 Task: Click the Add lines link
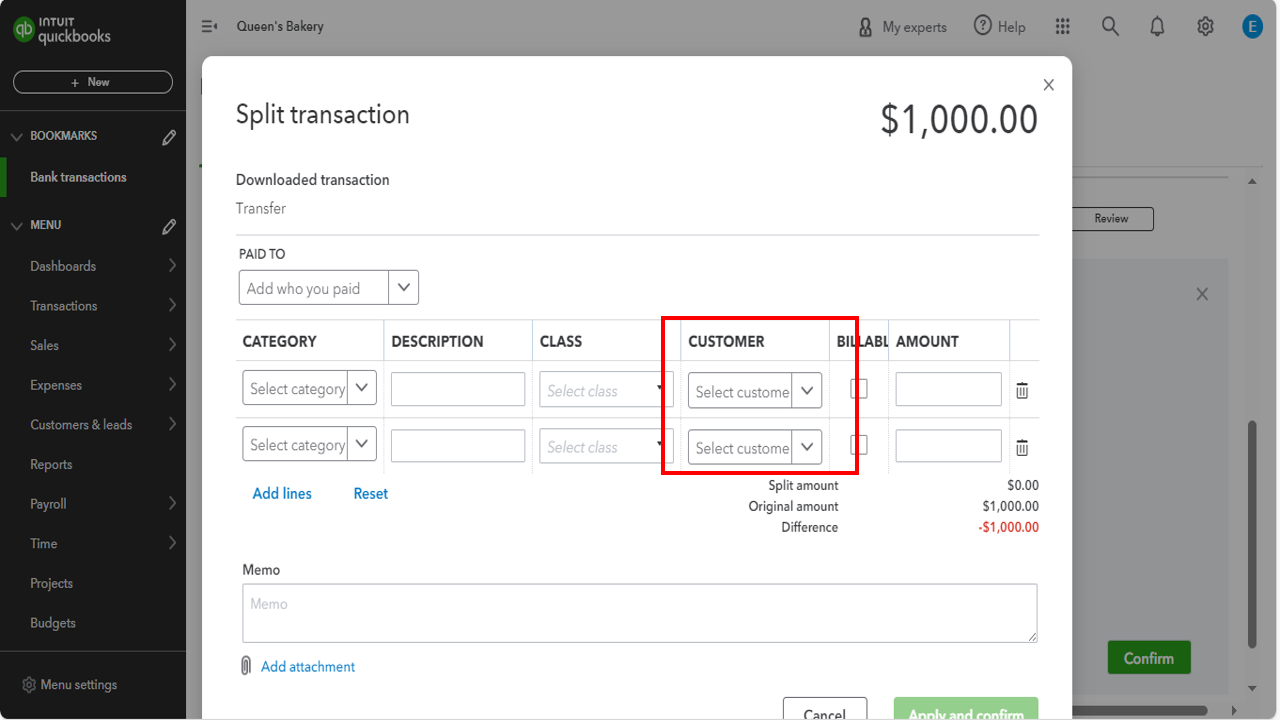click(x=282, y=493)
